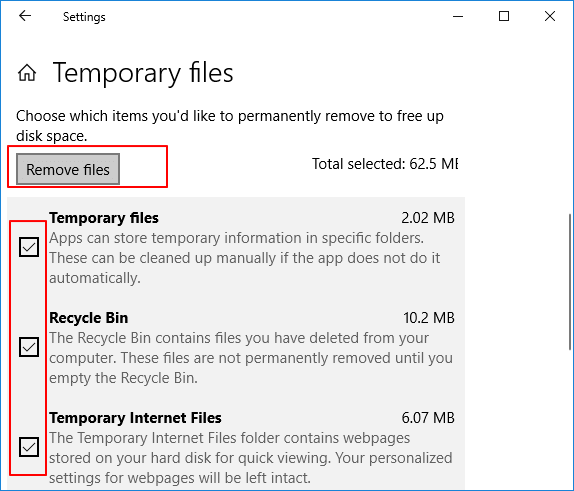Uncheck Temporary Internet Files checkbox
The image size is (574, 491).
[29, 447]
